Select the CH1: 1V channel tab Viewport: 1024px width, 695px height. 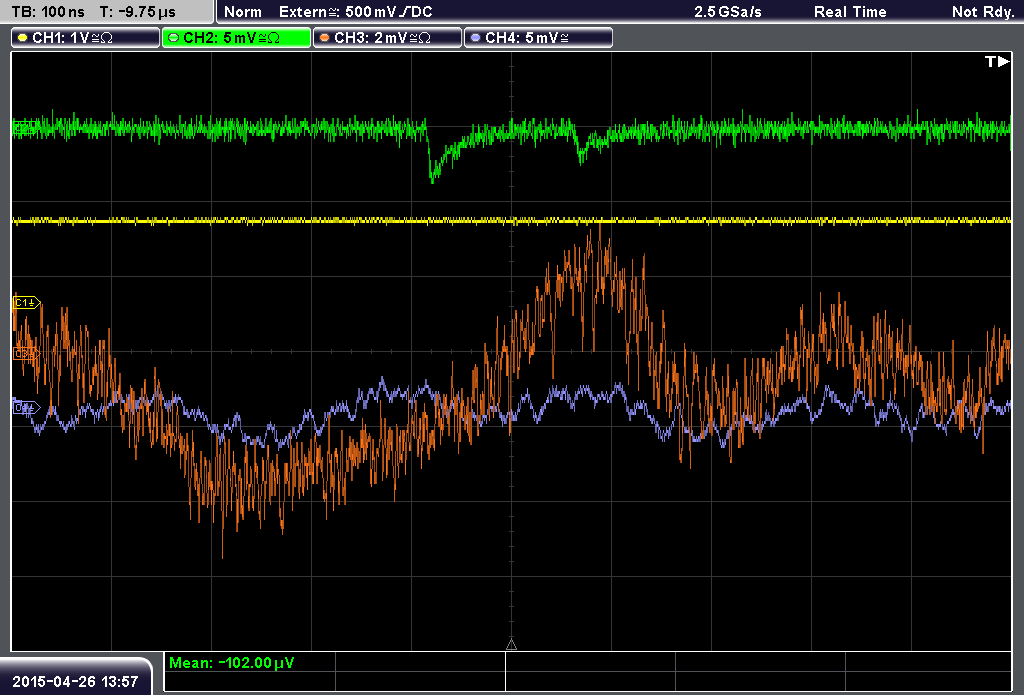click(86, 38)
